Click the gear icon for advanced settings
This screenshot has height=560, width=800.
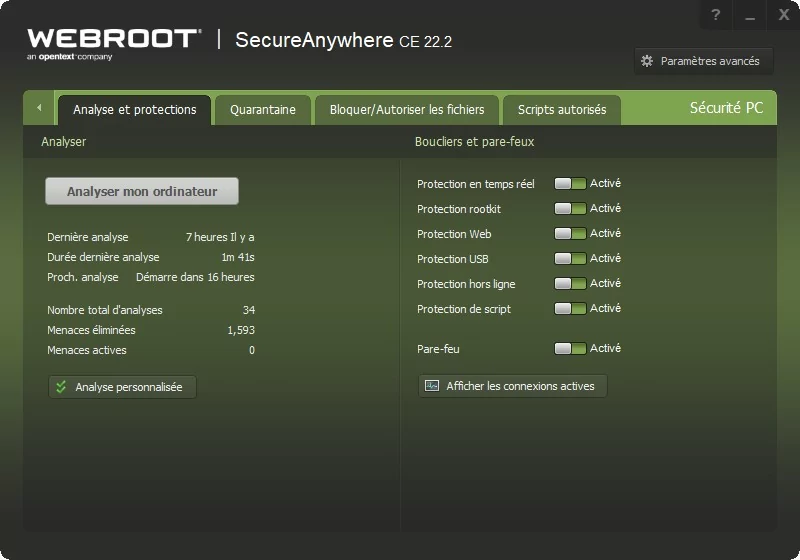[x=647, y=61]
